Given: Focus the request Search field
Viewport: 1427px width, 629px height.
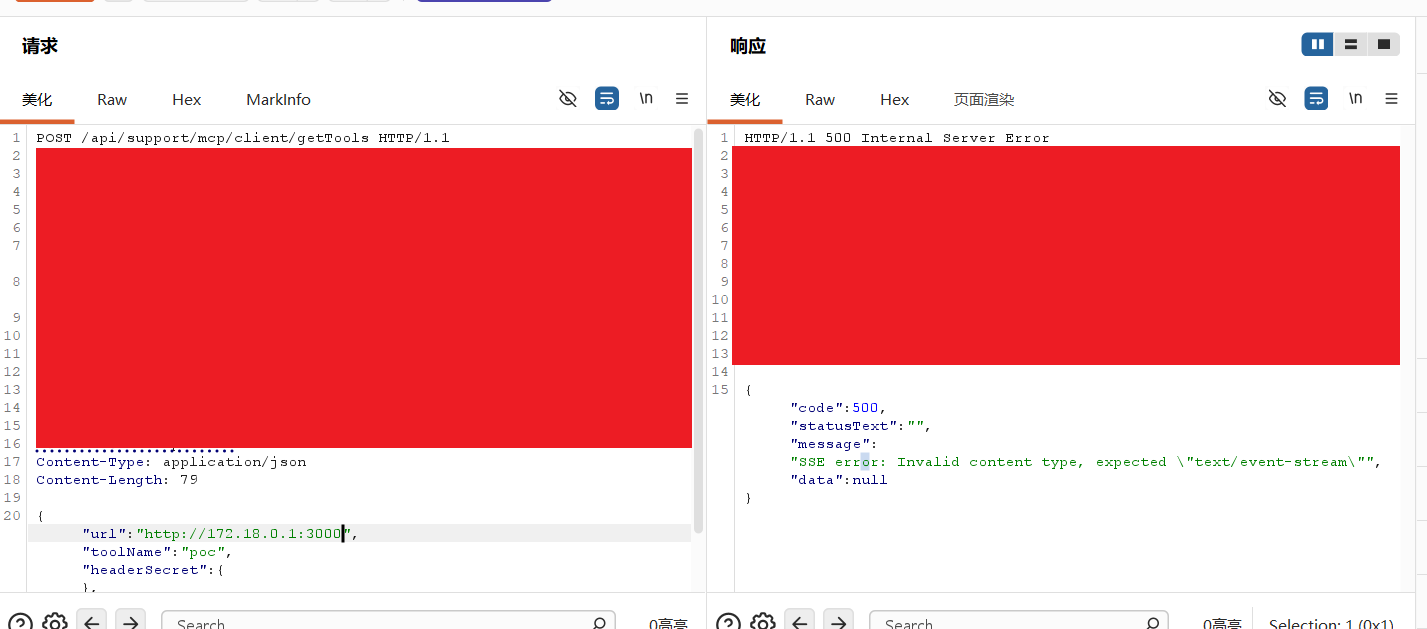Looking at the screenshot, I should pos(388,623).
